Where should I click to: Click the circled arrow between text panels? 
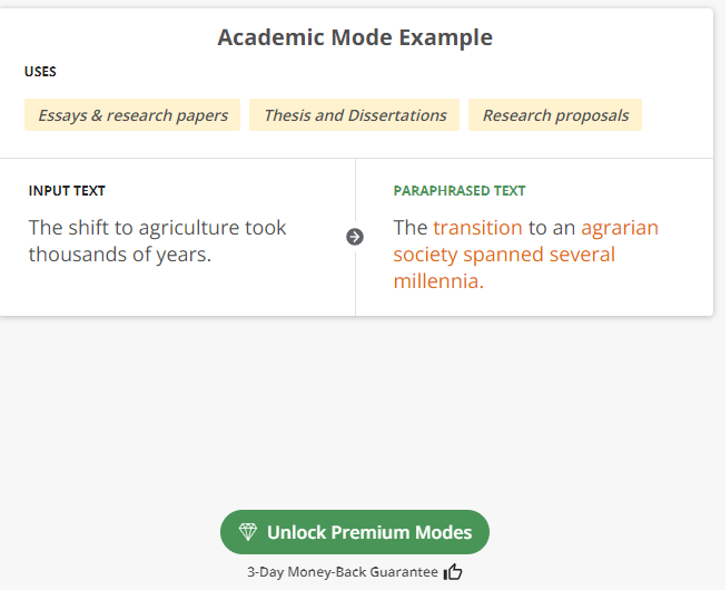(355, 237)
